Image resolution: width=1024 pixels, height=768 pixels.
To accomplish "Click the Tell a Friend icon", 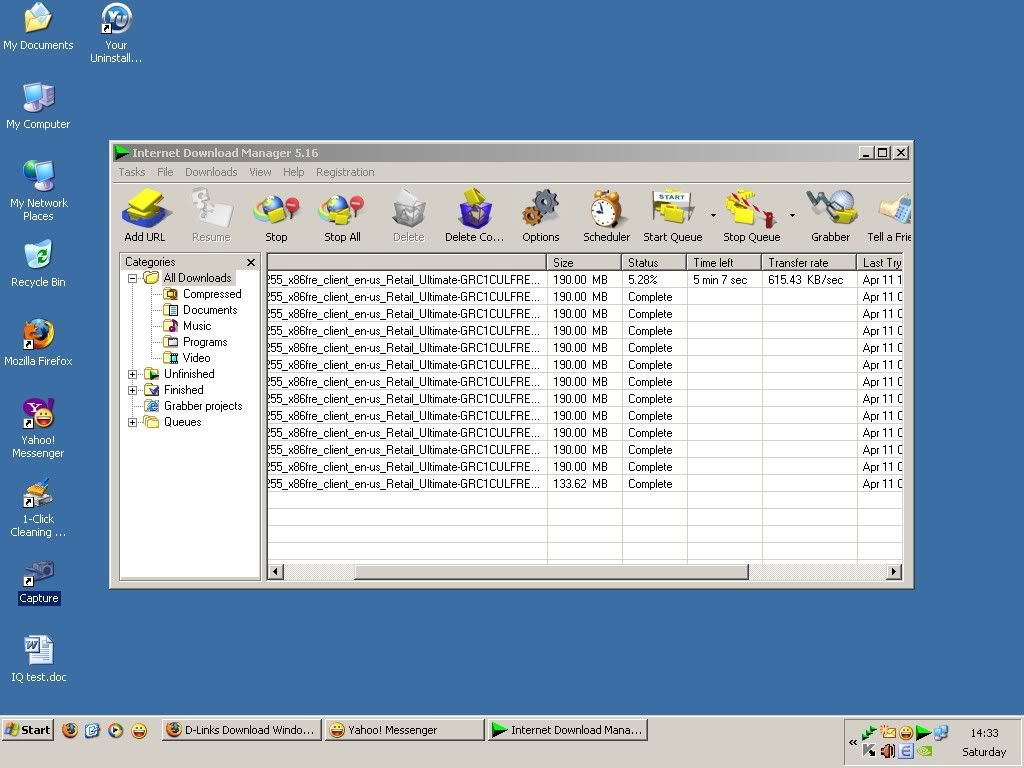I will (x=889, y=216).
